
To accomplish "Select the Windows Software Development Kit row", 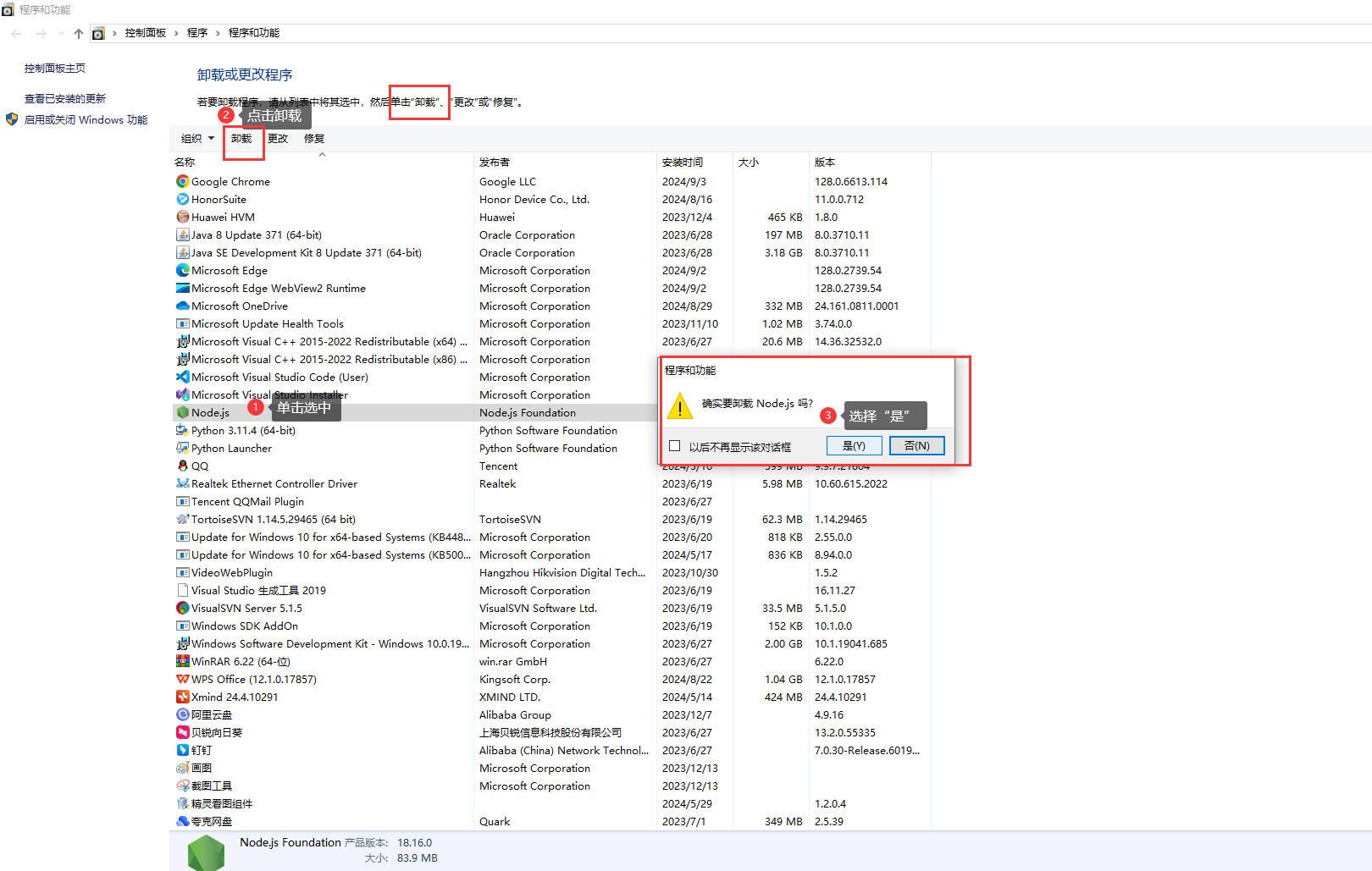I will coord(550,643).
